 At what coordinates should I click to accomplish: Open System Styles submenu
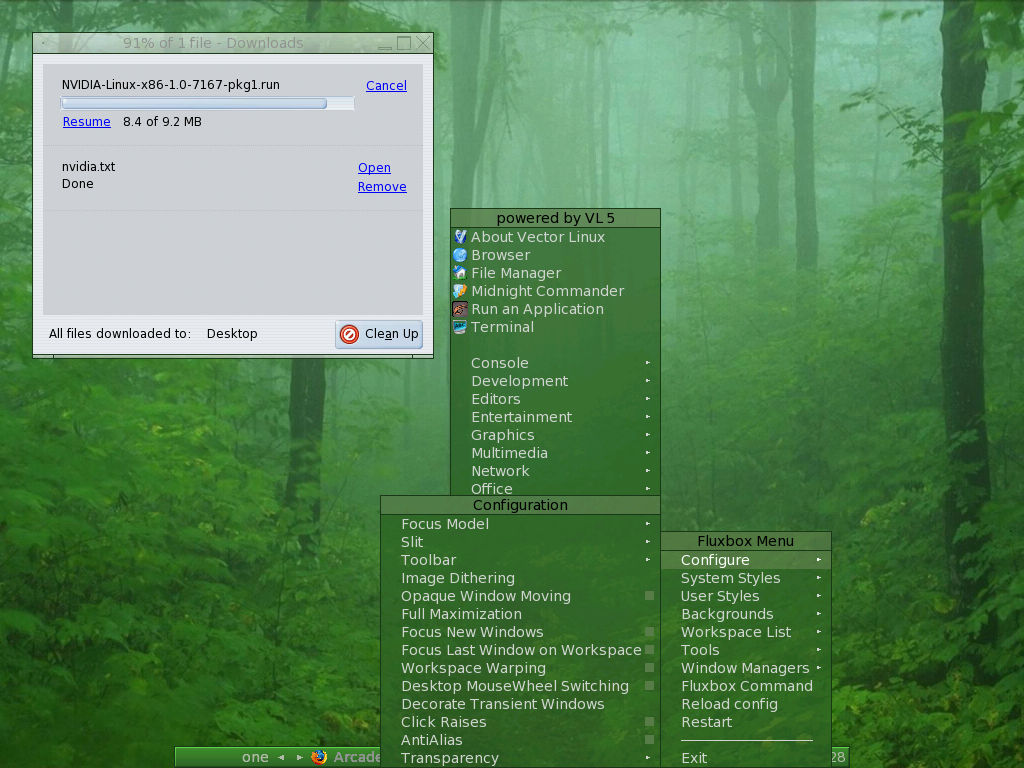point(746,578)
